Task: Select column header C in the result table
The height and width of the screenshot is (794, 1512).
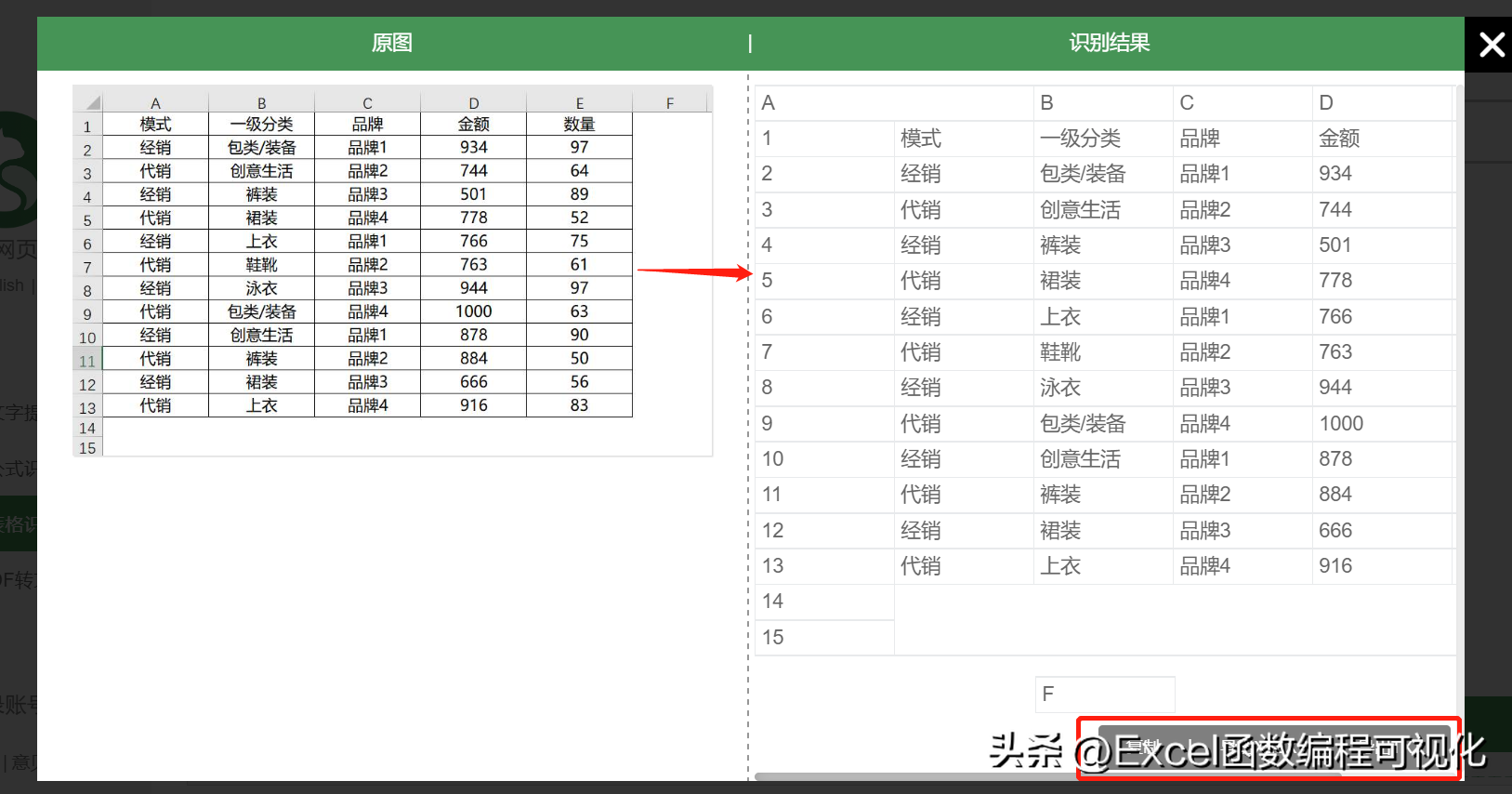Action: pos(1242,103)
